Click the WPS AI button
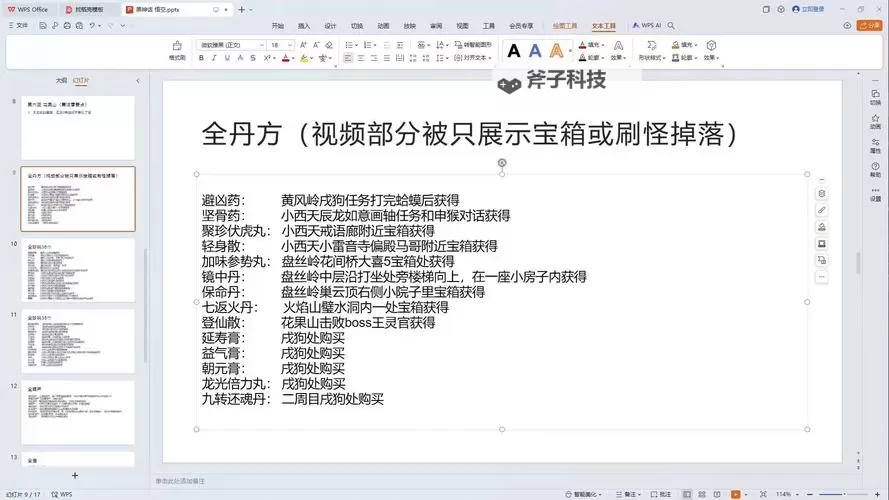The height and width of the screenshot is (500, 889). (647, 26)
